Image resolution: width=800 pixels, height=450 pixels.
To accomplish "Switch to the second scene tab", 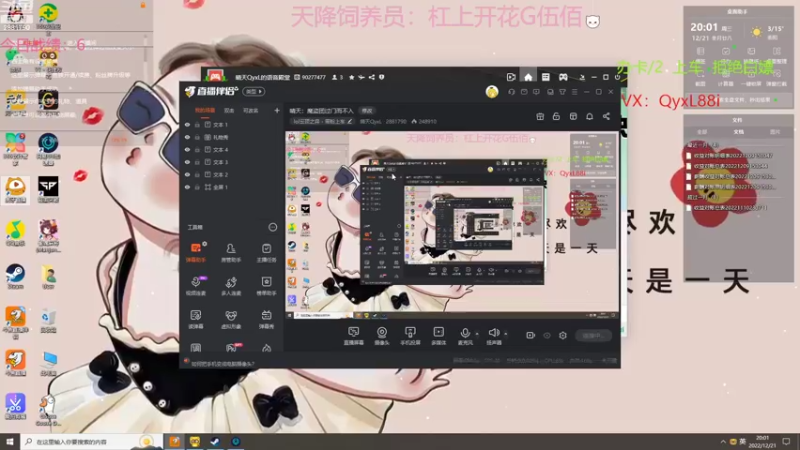I will point(229,111).
